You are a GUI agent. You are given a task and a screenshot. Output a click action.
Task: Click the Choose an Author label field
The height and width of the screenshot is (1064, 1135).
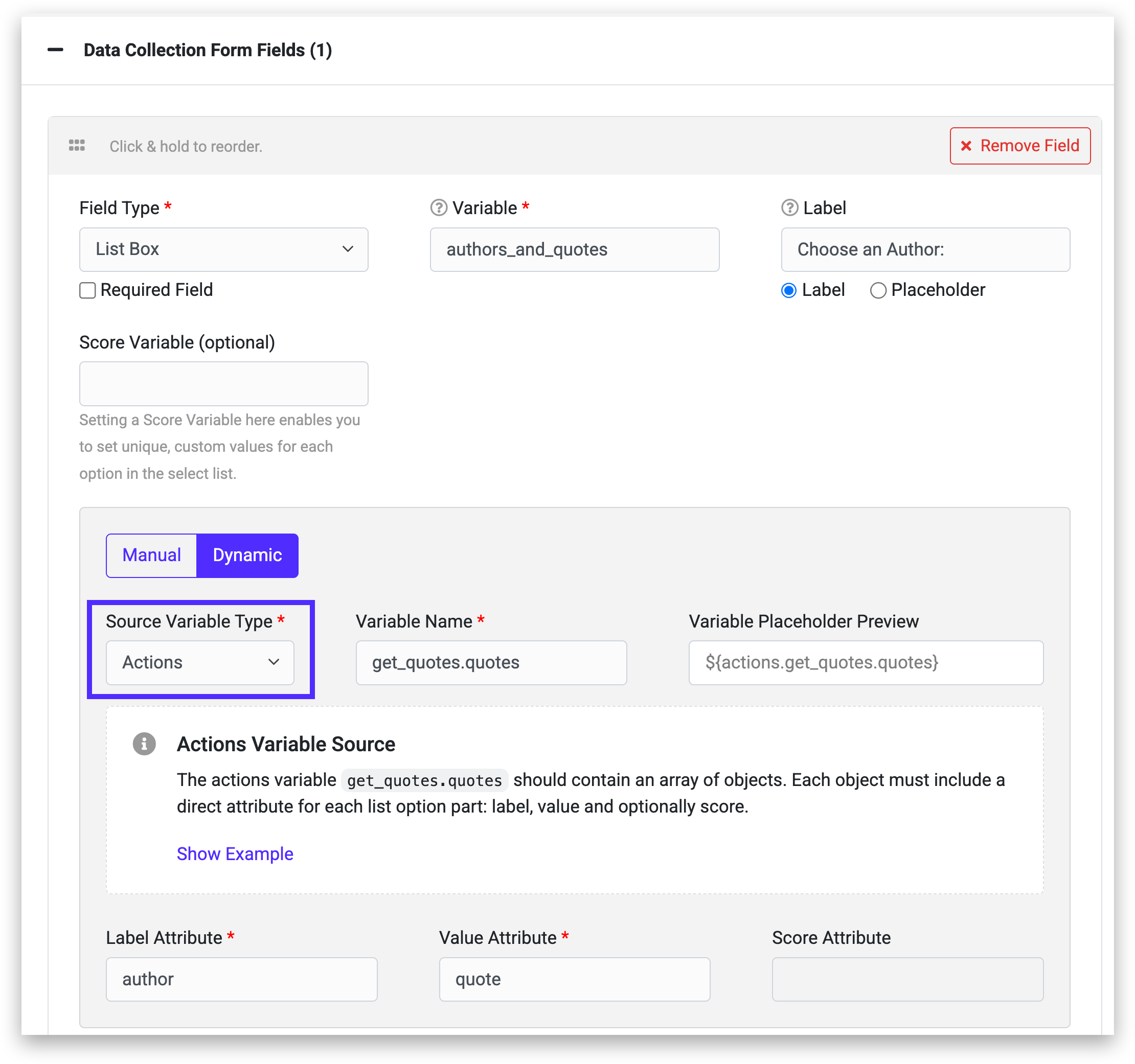click(x=925, y=249)
